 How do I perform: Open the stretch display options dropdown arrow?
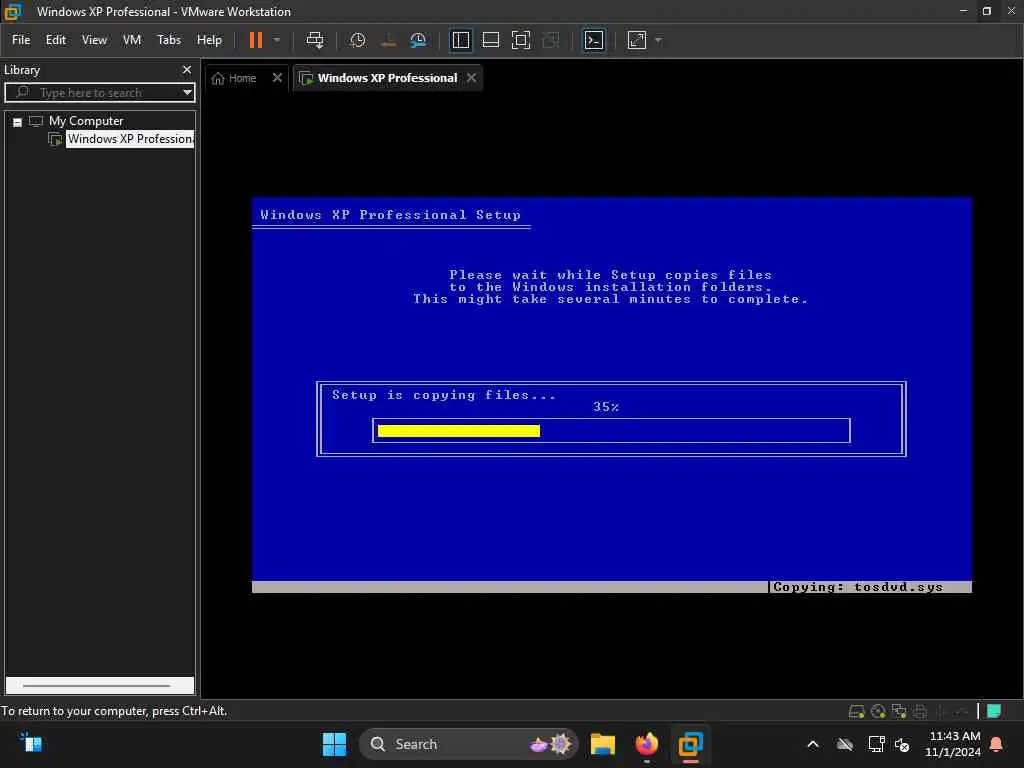click(x=658, y=40)
